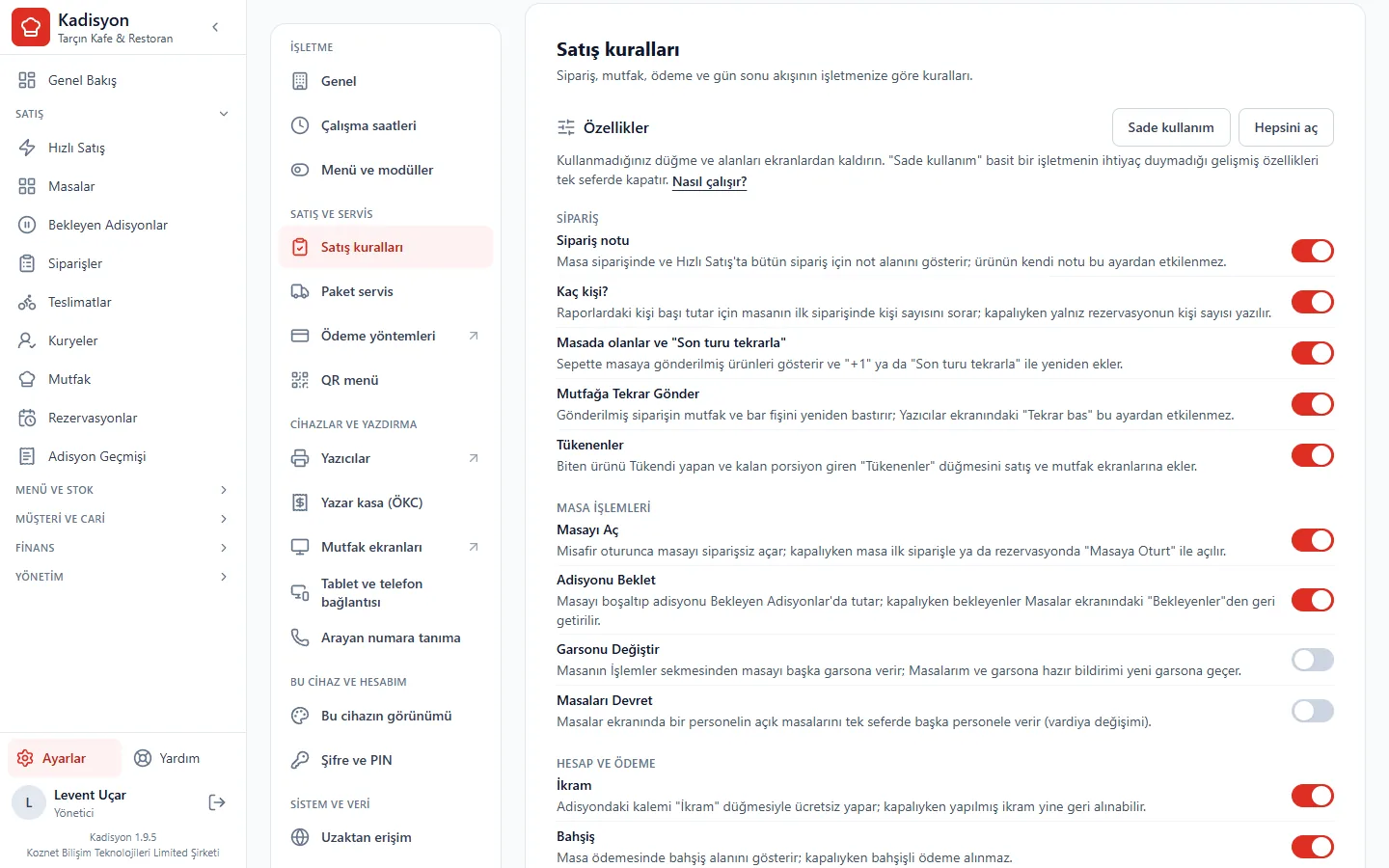
Task: Open Menü ve modüller settings
Action: [386, 170]
